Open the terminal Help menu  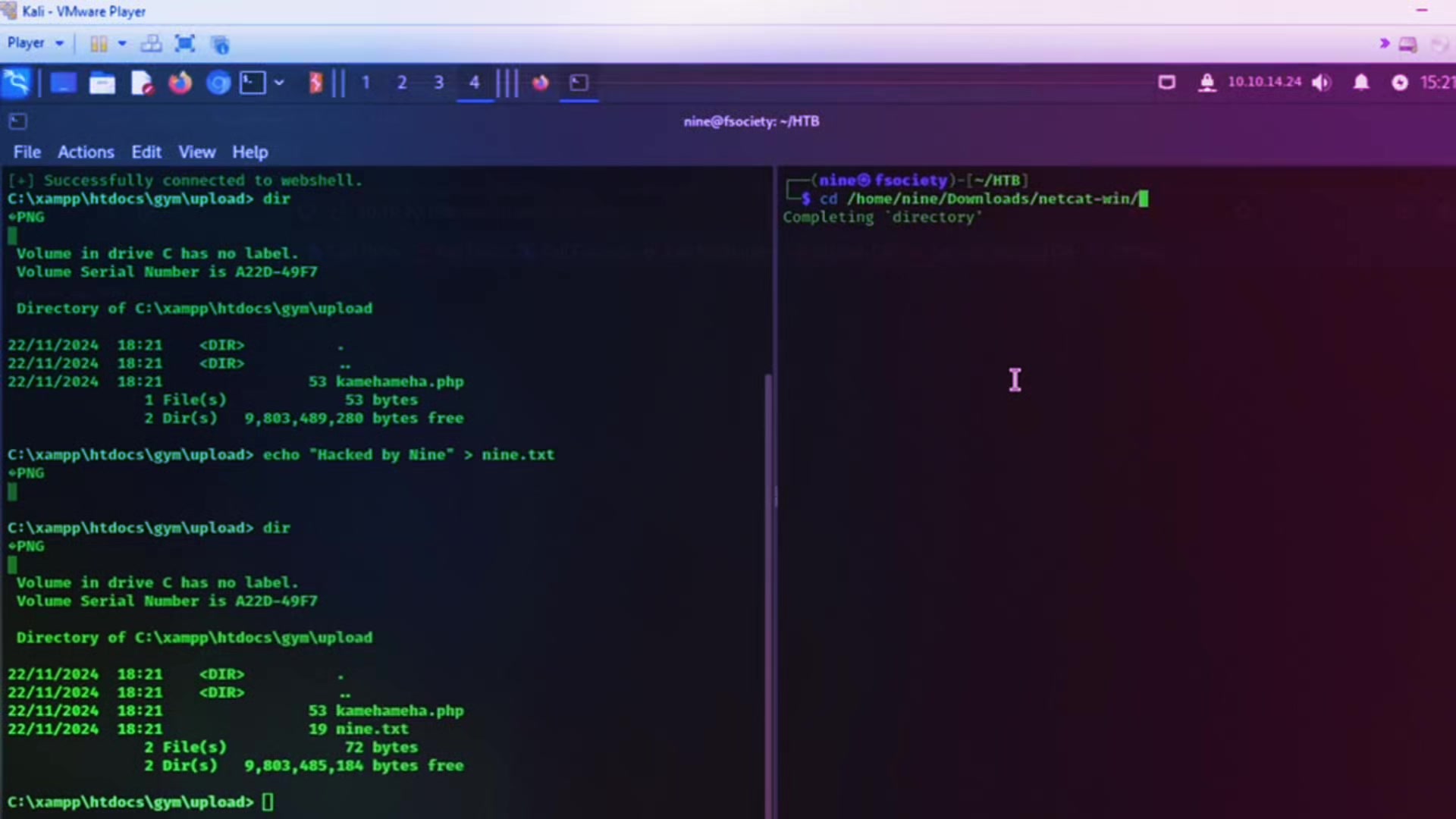(250, 152)
